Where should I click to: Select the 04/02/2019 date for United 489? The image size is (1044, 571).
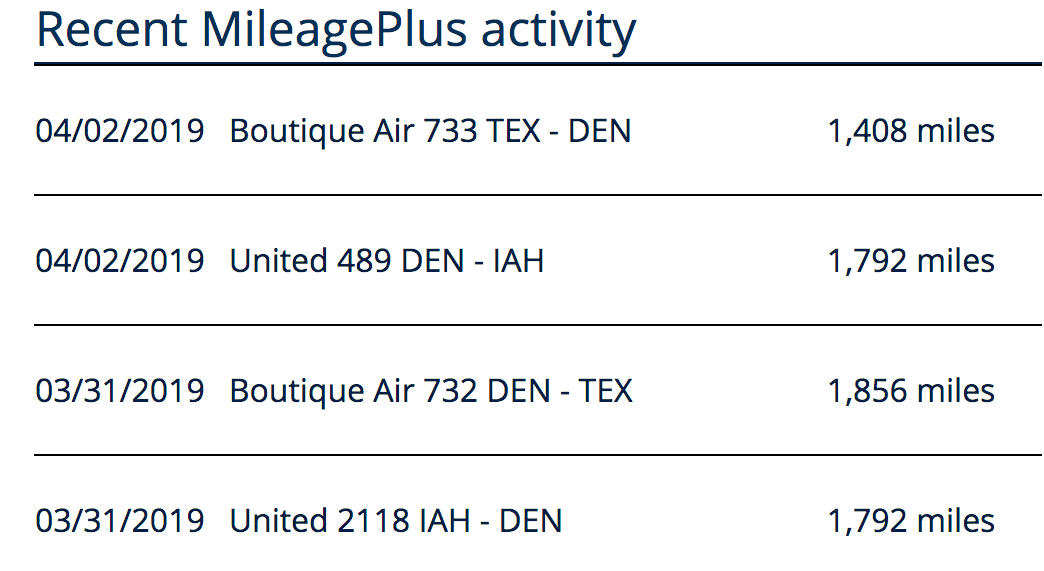click(120, 260)
